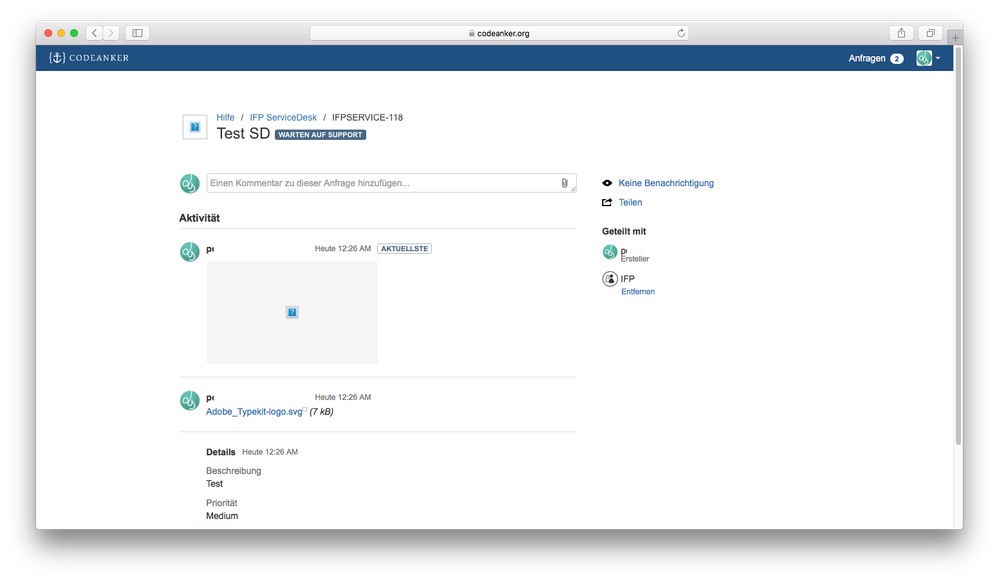Open the Hilfe breadcrumb link
This screenshot has width=999, height=581.
[225, 117]
